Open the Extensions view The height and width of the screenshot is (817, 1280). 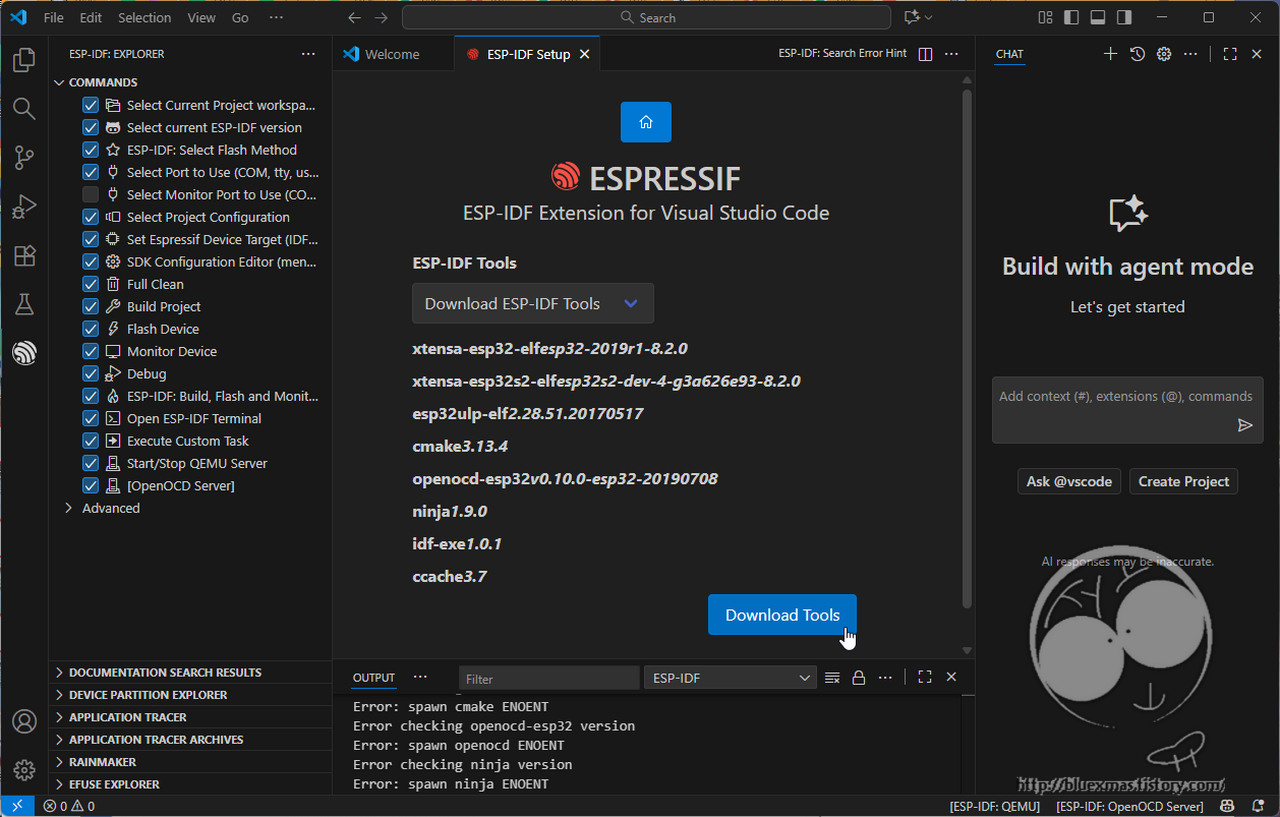[24, 256]
